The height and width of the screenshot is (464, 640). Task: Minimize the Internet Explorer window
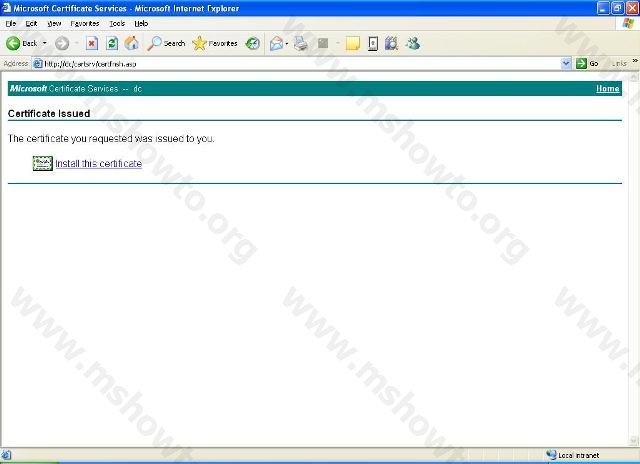[603, 8]
